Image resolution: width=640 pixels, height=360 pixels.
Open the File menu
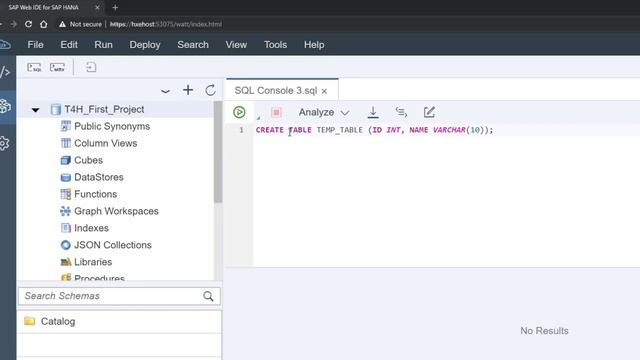coord(36,45)
